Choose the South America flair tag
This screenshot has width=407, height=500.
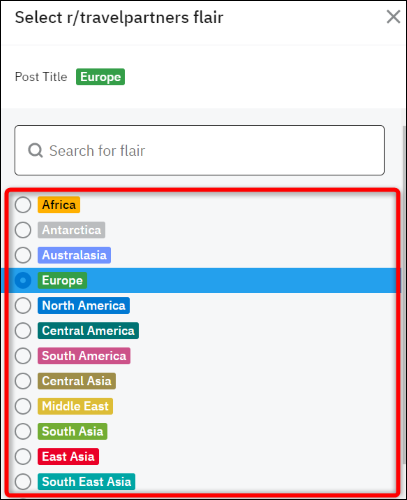(x=84, y=356)
